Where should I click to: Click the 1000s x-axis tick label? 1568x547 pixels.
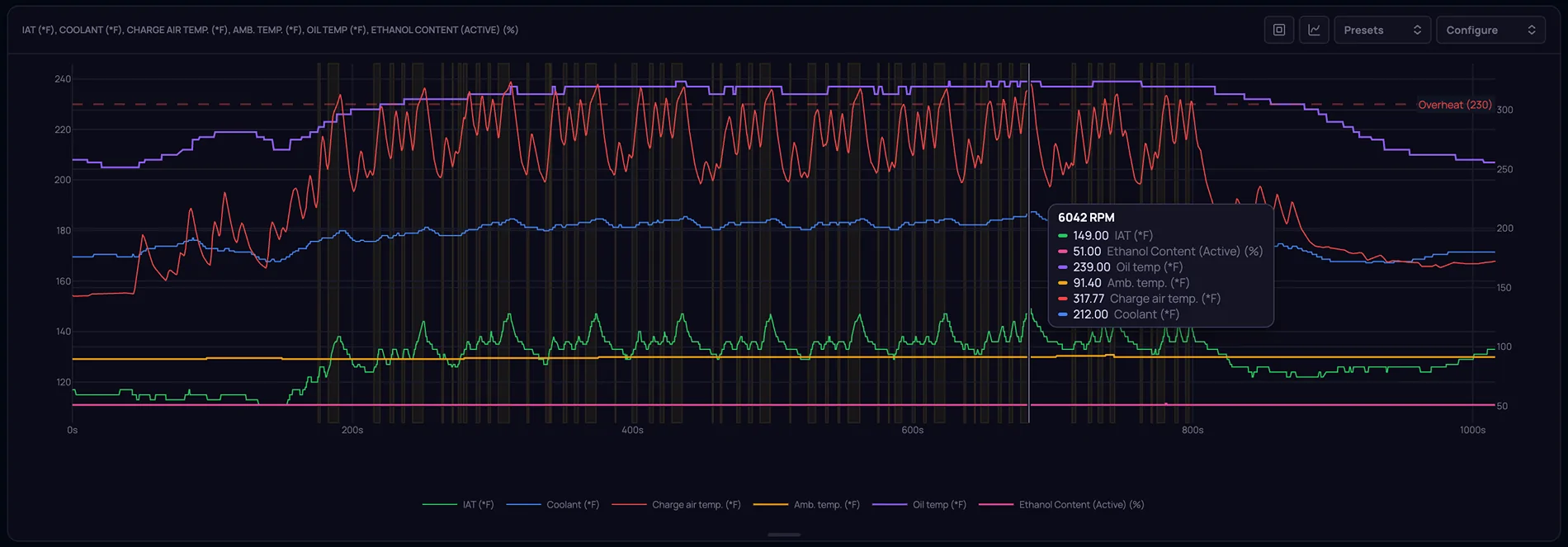(1472, 431)
